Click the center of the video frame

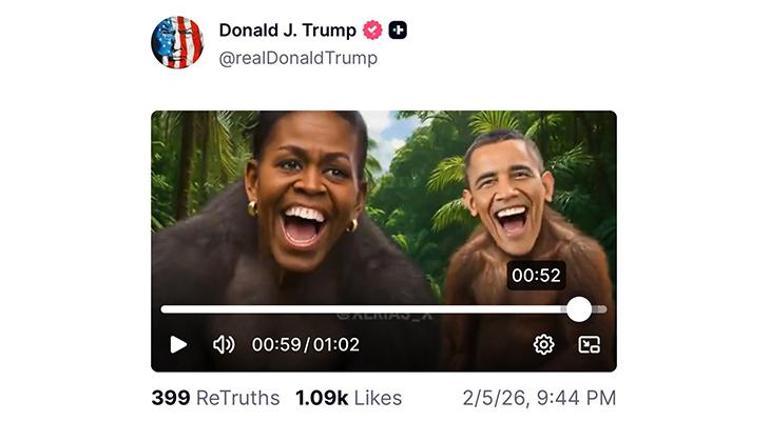384,240
